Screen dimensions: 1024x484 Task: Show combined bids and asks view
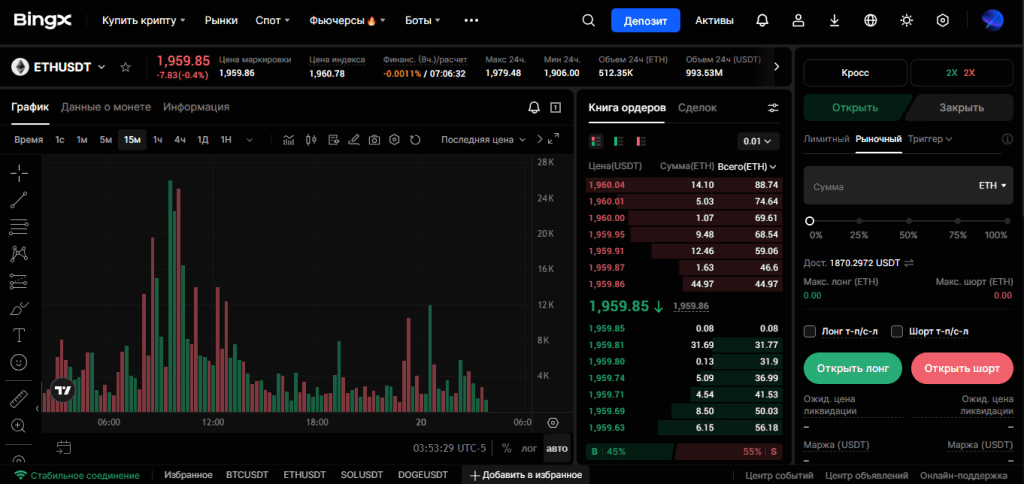[596, 140]
